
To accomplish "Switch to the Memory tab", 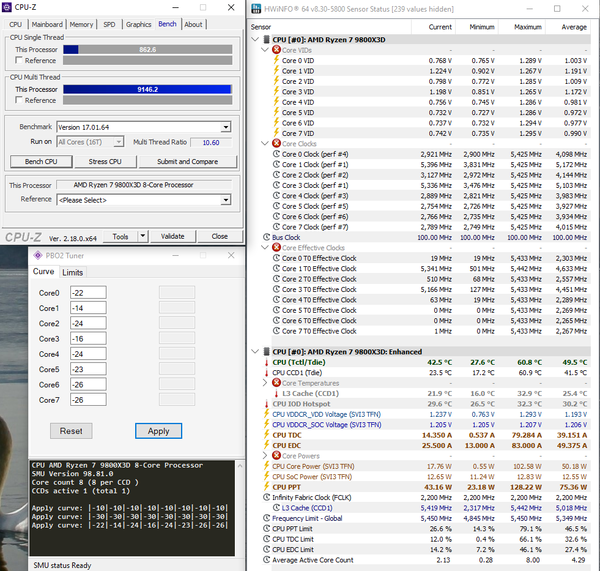I will click(81, 24).
